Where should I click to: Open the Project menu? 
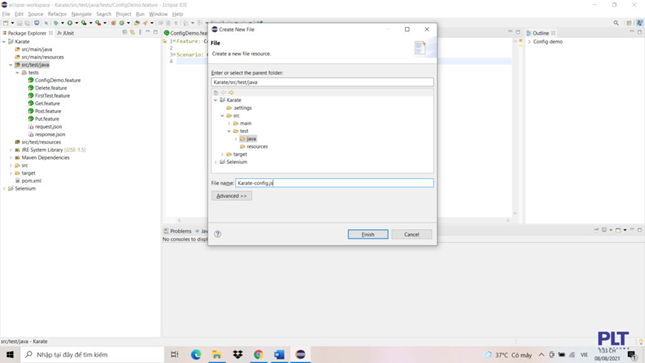123,14
